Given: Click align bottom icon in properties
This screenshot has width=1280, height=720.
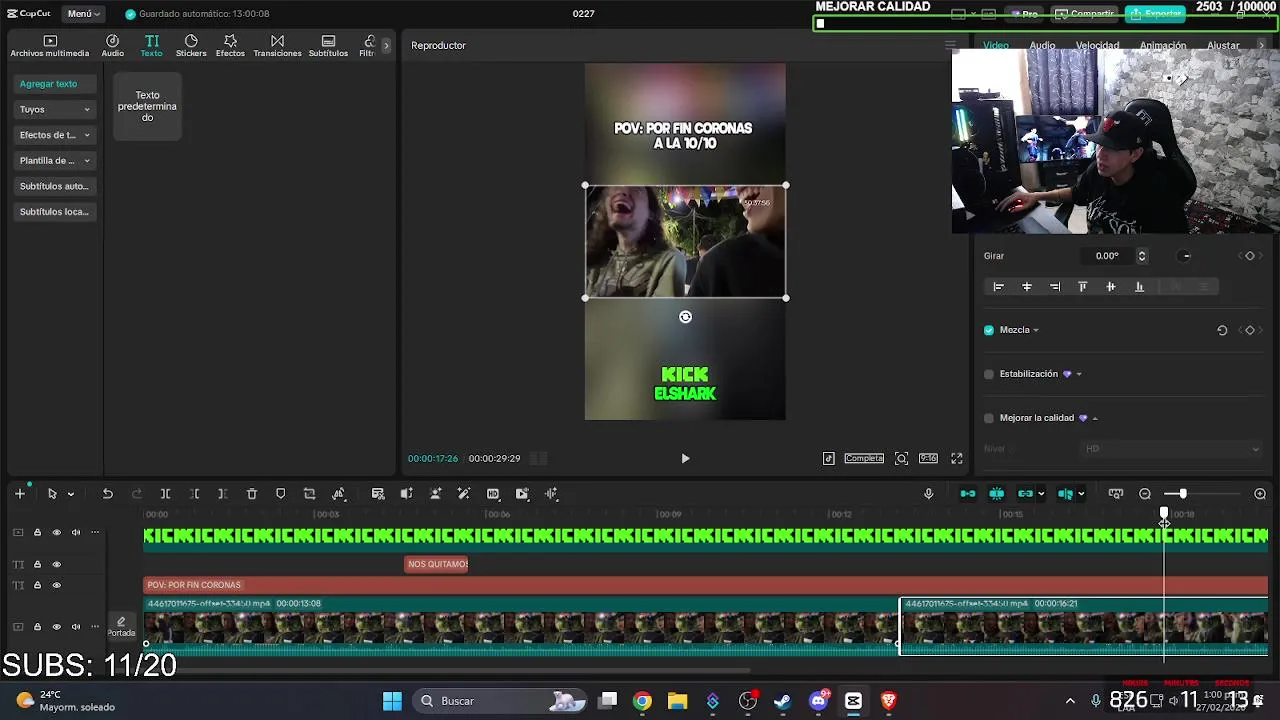Looking at the screenshot, I should pyautogui.click(x=1138, y=287).
